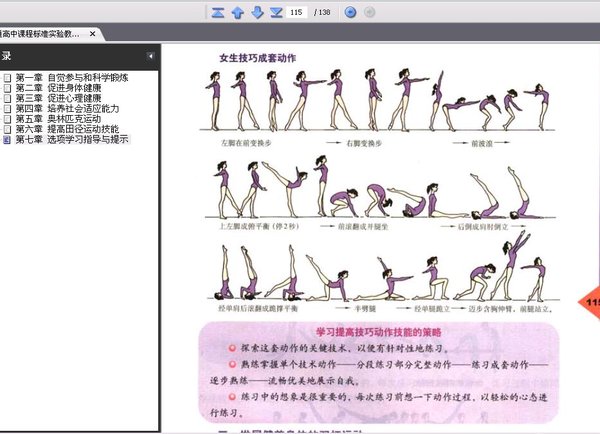This screenshot has width=600, height=434.
Task: Expand the 第七章 bookmark node icon
Action: 7,140
